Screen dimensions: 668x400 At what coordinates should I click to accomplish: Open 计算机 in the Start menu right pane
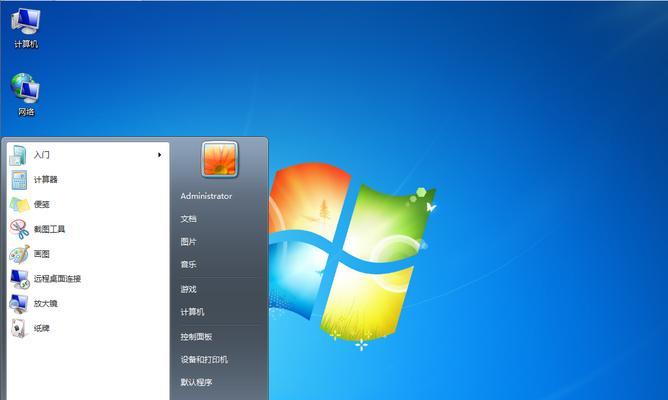tap(192, 312)
